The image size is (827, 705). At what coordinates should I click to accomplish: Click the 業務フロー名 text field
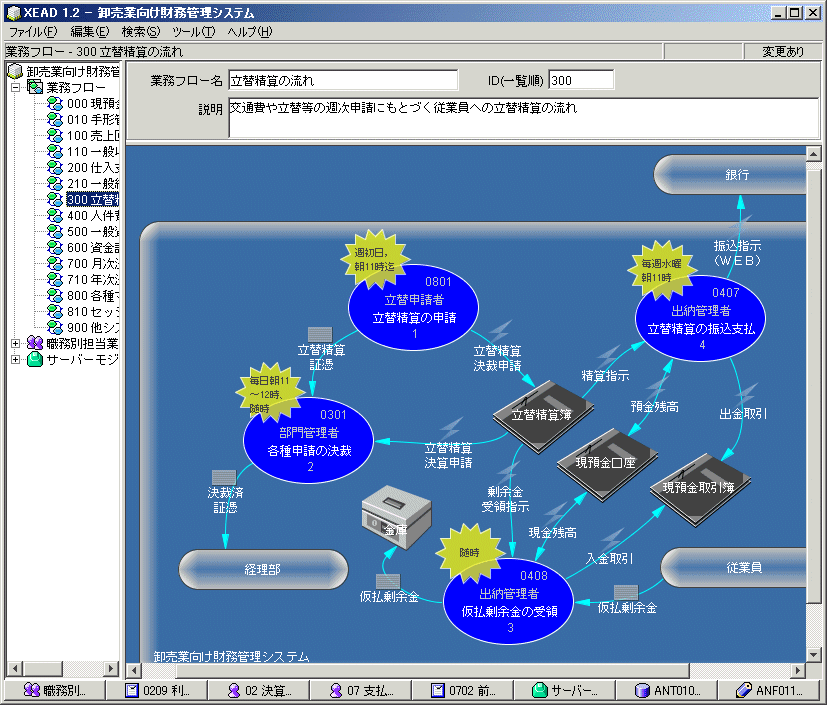click(341, 80)
